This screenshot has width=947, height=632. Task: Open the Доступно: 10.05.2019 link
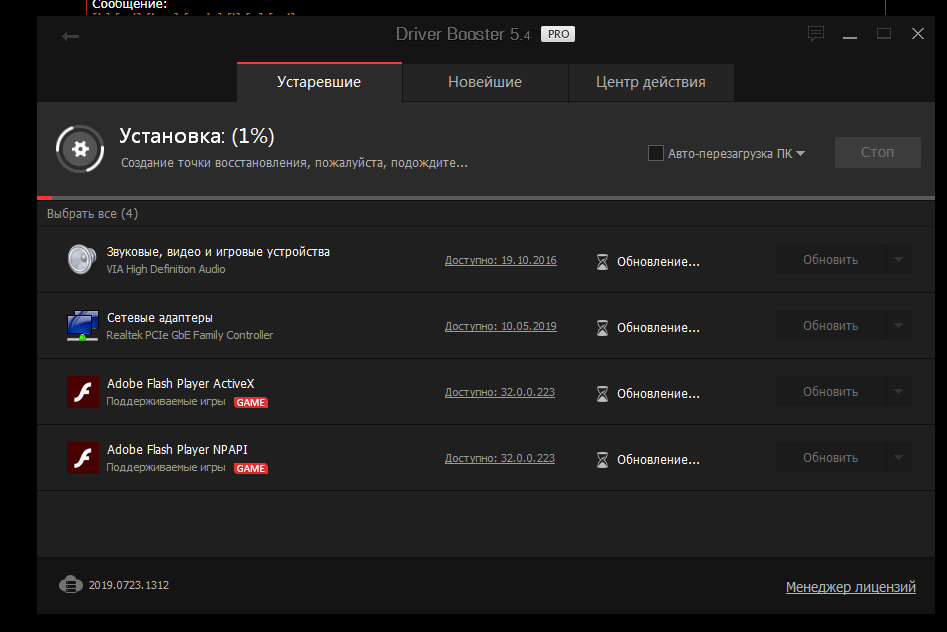point(501,326)
